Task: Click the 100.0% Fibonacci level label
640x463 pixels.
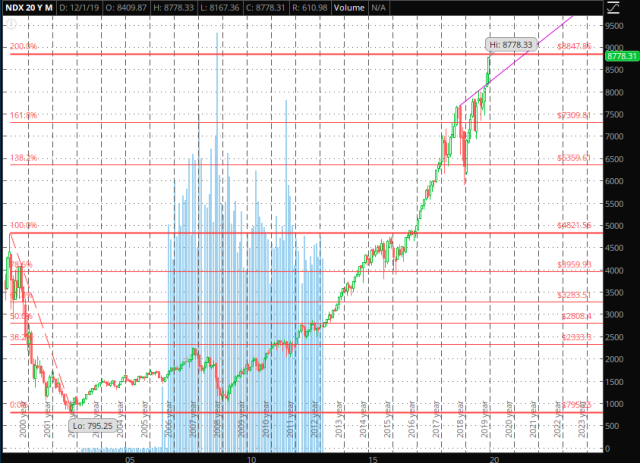Action: coord(23,227)
